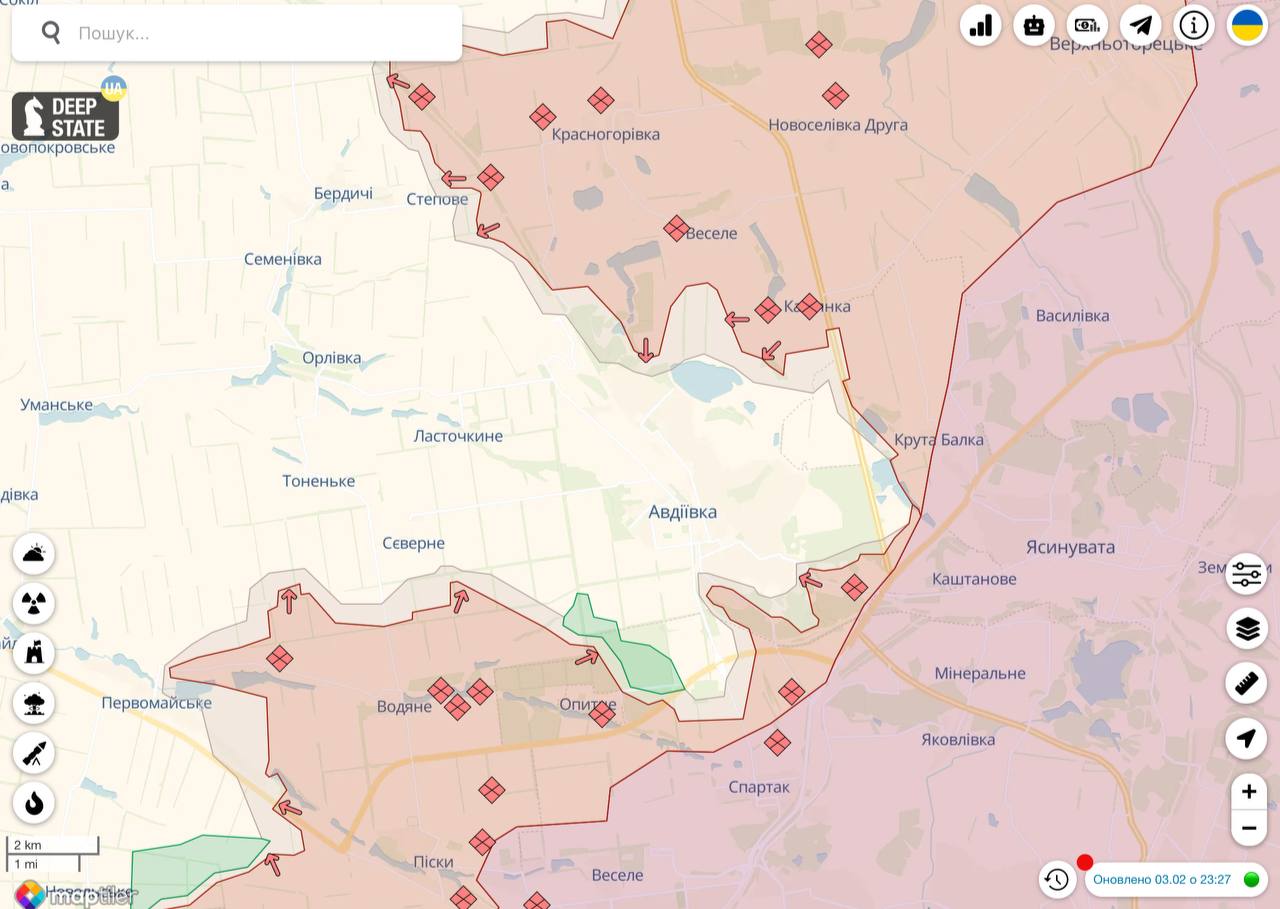Viewport: 1280px width, 909px height.
Task: Toggle the weather overlay cloud icon
Action: [x=34, y=554]
